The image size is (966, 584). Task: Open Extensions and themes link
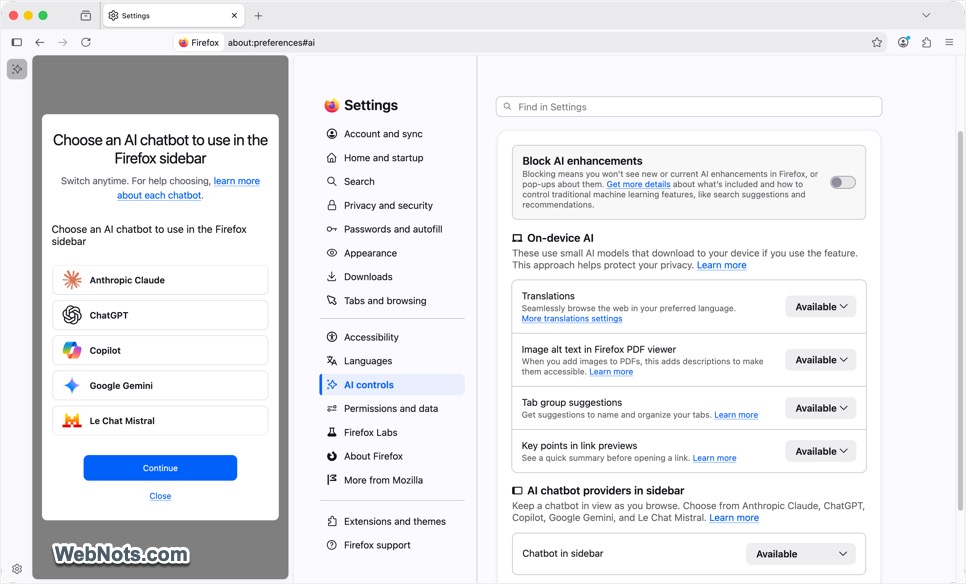[392, 521]
